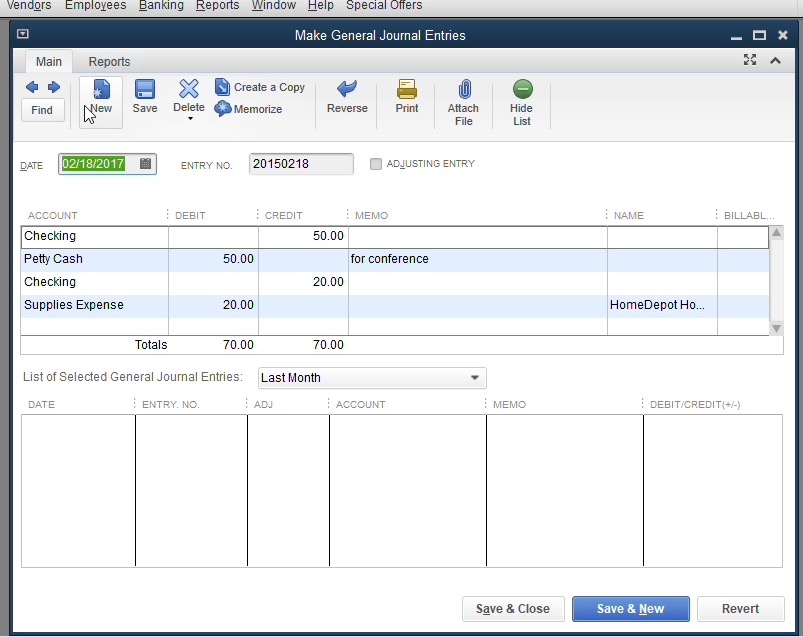Screen dimensions: 803x637
Task: Click the 50.00 debit cell
Action: coord(214,259)
